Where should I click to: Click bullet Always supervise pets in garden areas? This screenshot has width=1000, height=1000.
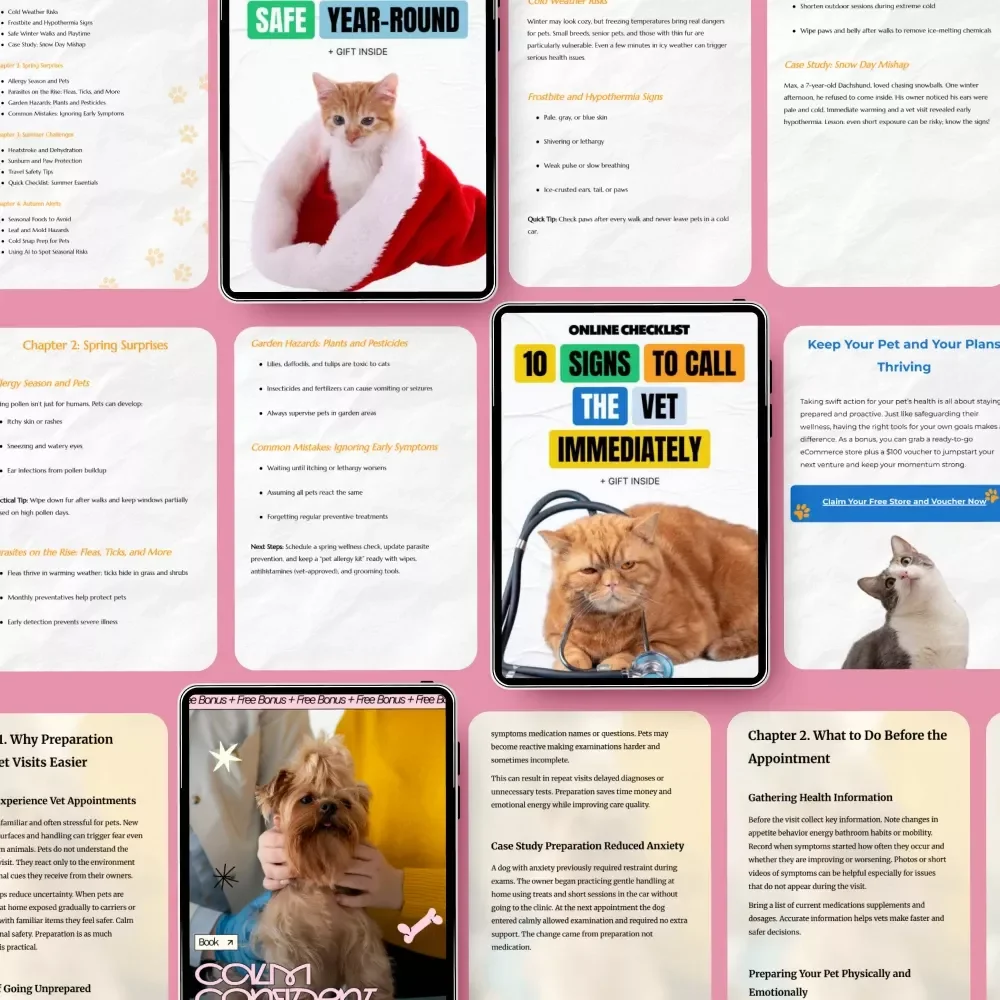pos(321,413)
